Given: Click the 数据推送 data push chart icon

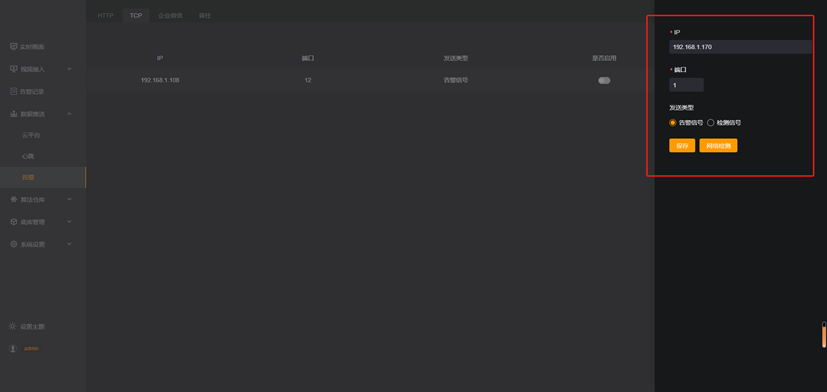Looking at the screenshot, I should click(14, 114).
